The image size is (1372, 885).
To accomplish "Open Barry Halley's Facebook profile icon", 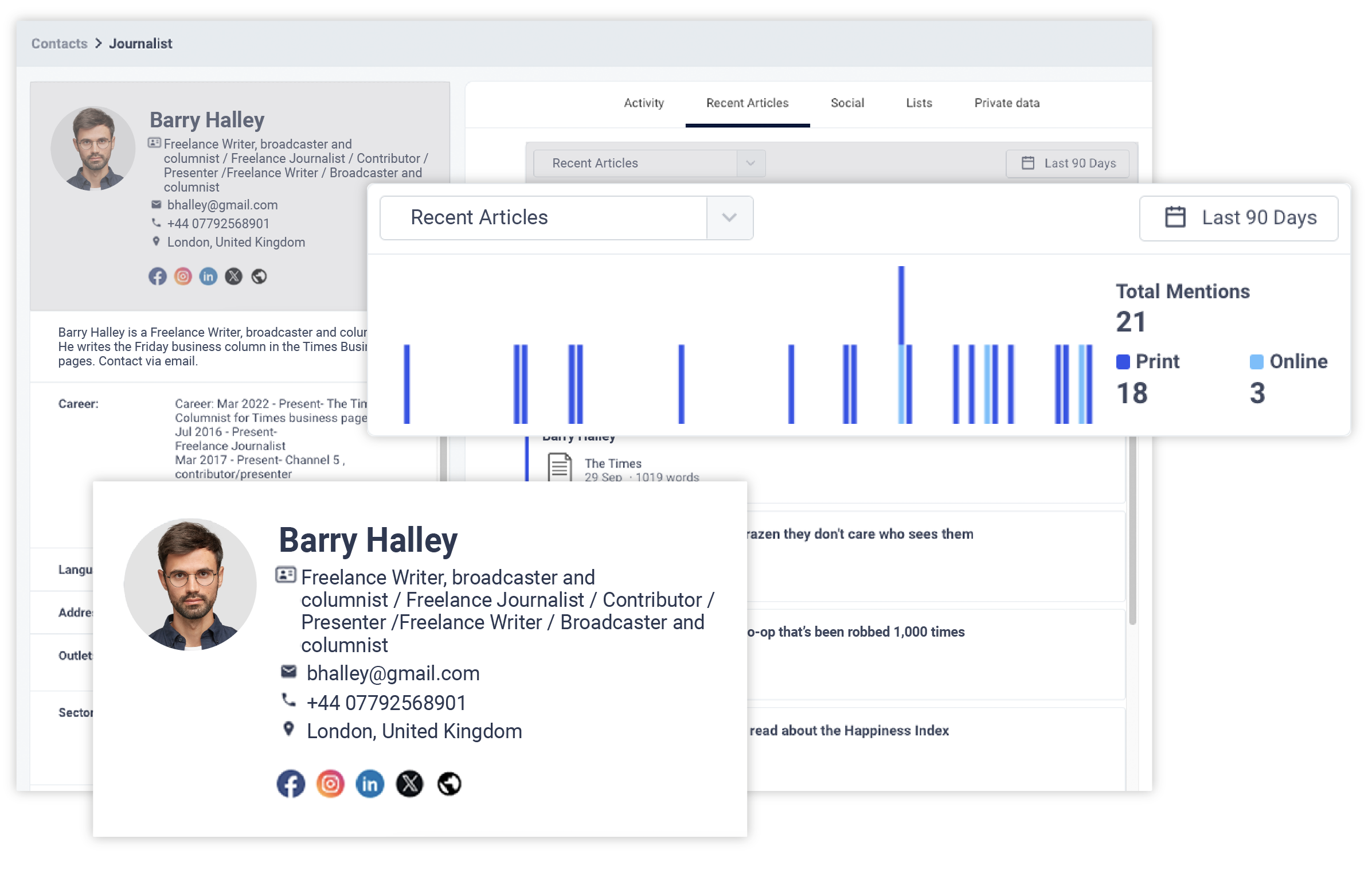I will pos(291,783).
